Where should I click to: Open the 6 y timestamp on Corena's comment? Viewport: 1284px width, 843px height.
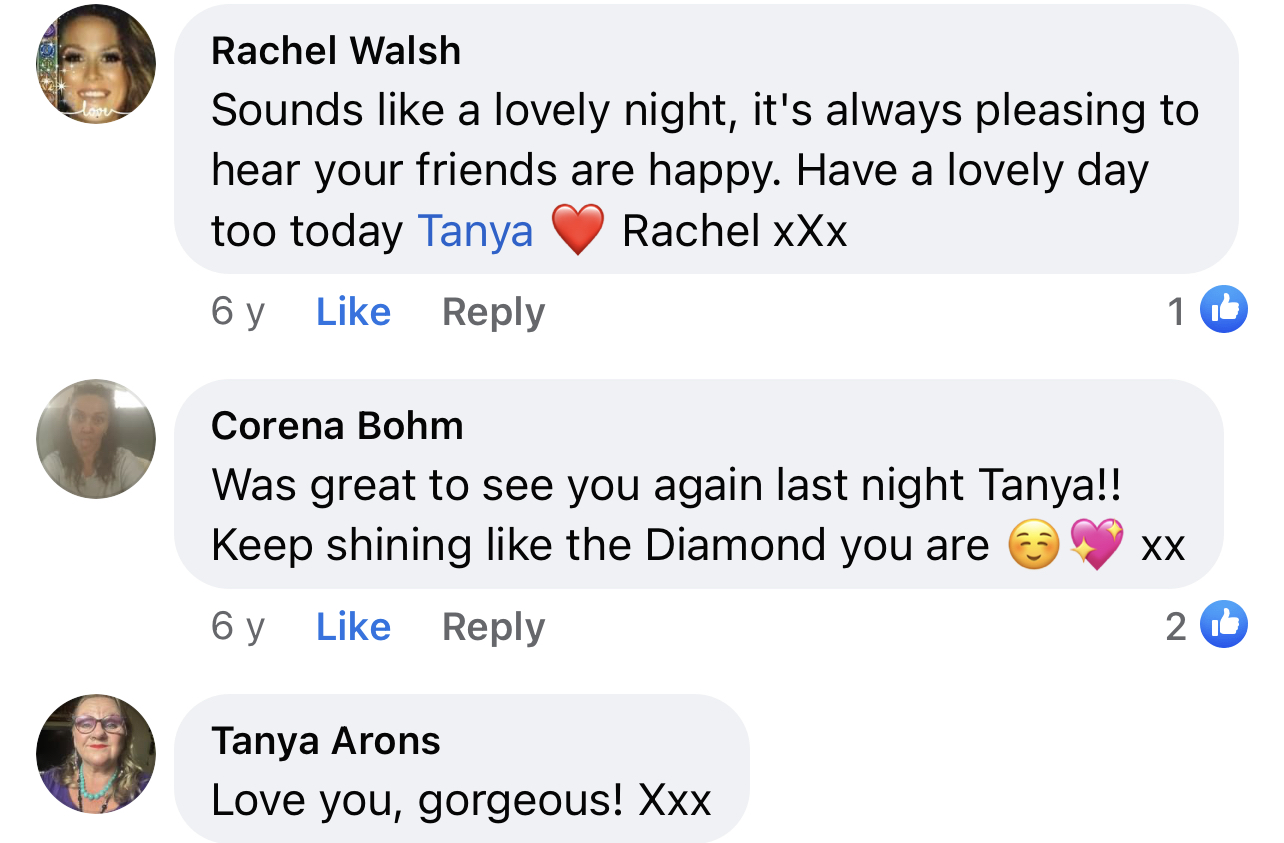(238, 627)
